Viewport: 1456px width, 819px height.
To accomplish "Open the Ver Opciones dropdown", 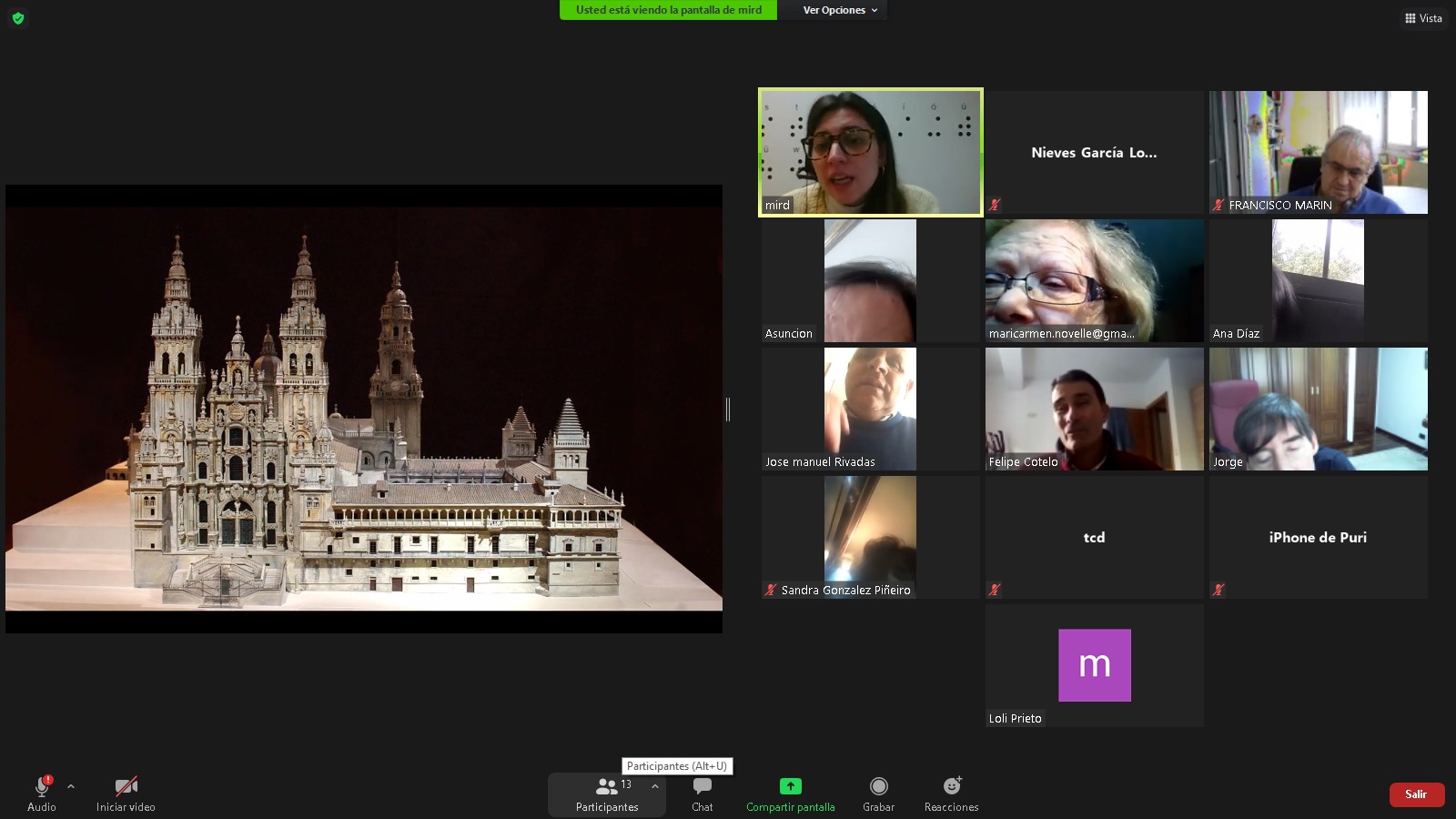I will pos(839,10).
